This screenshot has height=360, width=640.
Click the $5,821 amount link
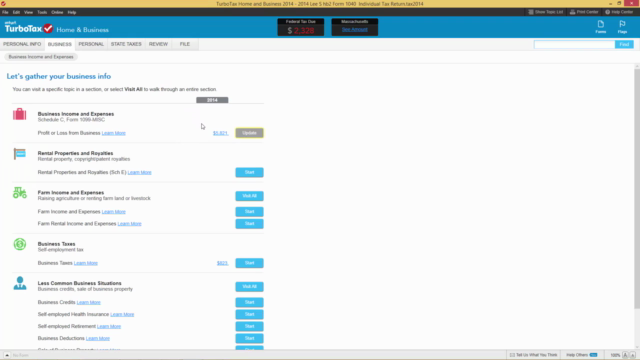(x=220, y=133)
